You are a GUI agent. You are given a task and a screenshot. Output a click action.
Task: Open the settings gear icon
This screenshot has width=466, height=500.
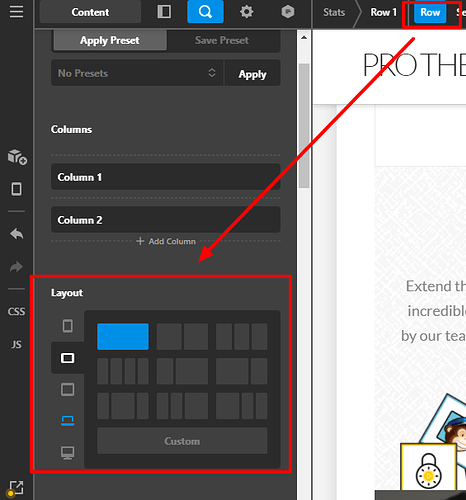pos(247,12)
